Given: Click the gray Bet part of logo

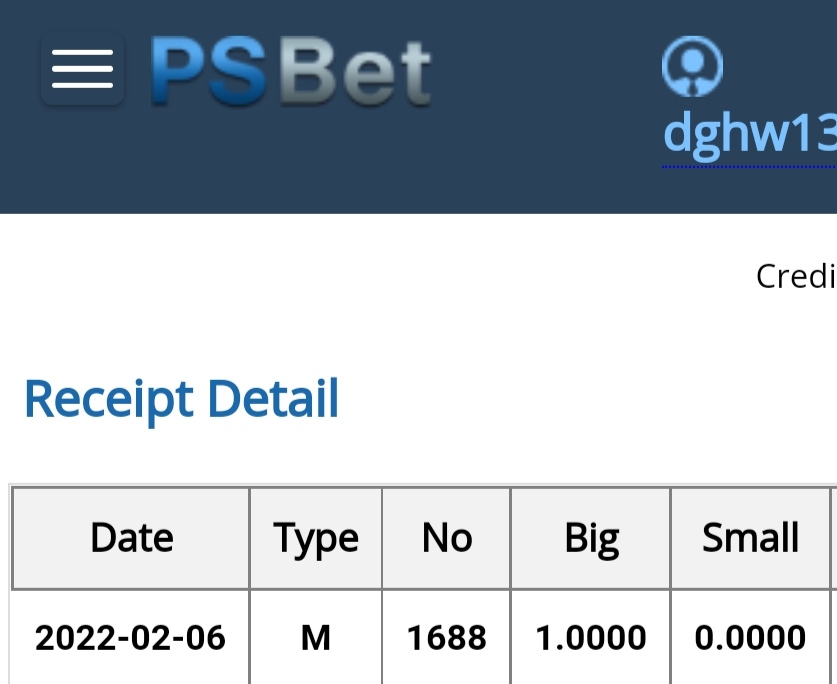Looking at the screenshot, I should (349, 72).
